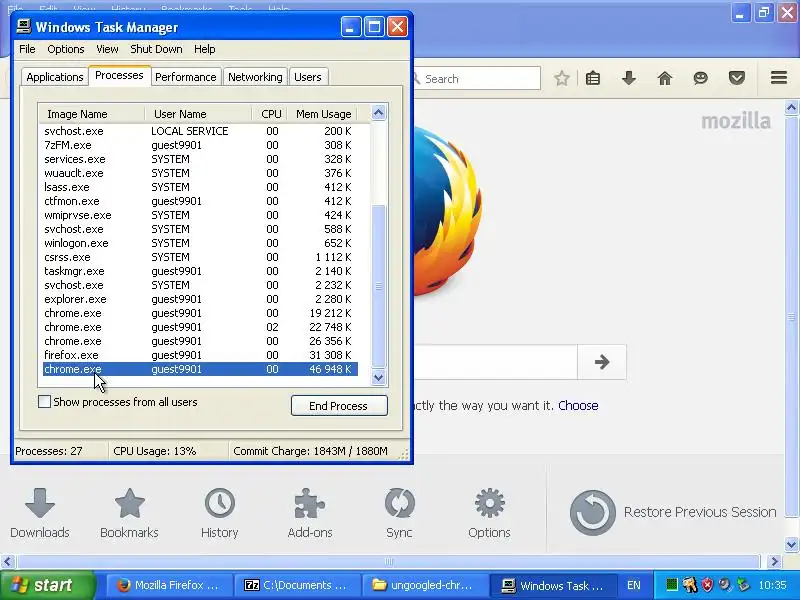Open Task Manager View menu
The image size is (800, 600).
[x=107, y=49]
